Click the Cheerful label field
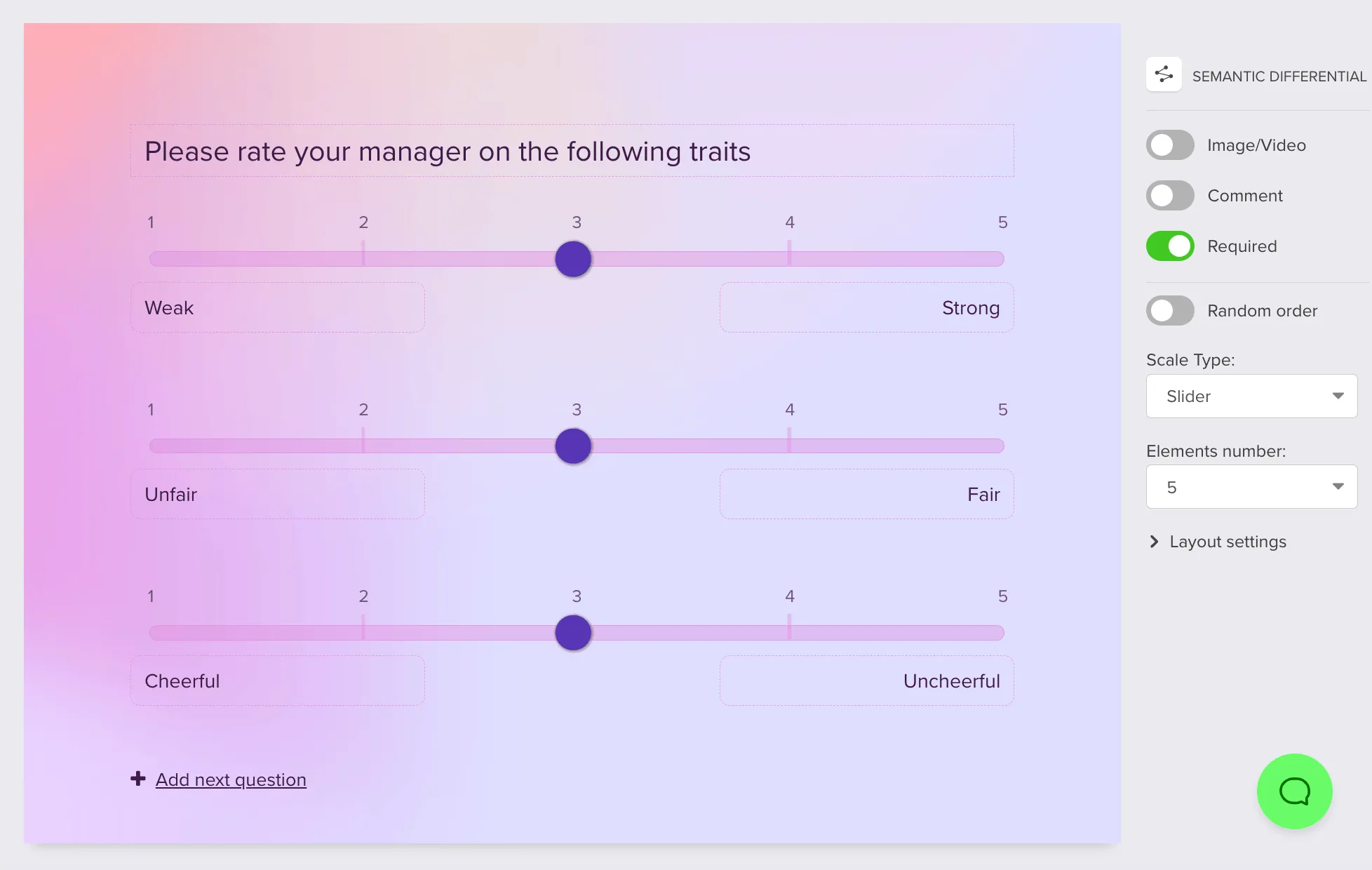The height and width of the screenshot is (870, 1372). pyautogui.click(x=277, y=681)
